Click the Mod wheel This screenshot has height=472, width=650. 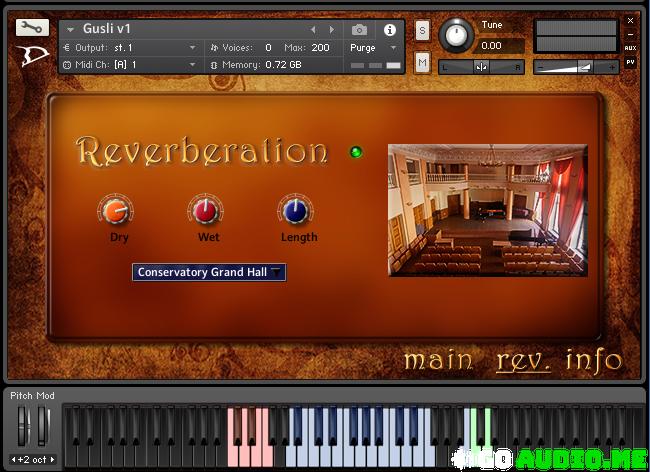(x=43, y=426)
